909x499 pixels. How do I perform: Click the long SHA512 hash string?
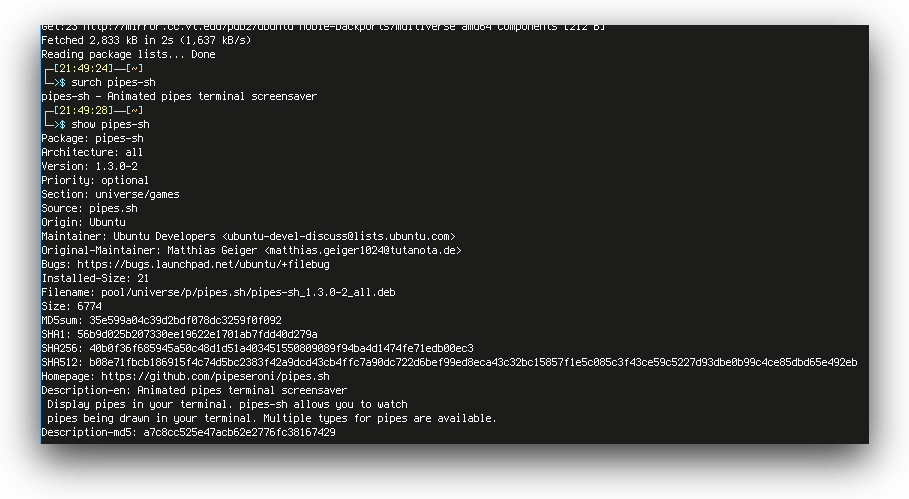473,362
